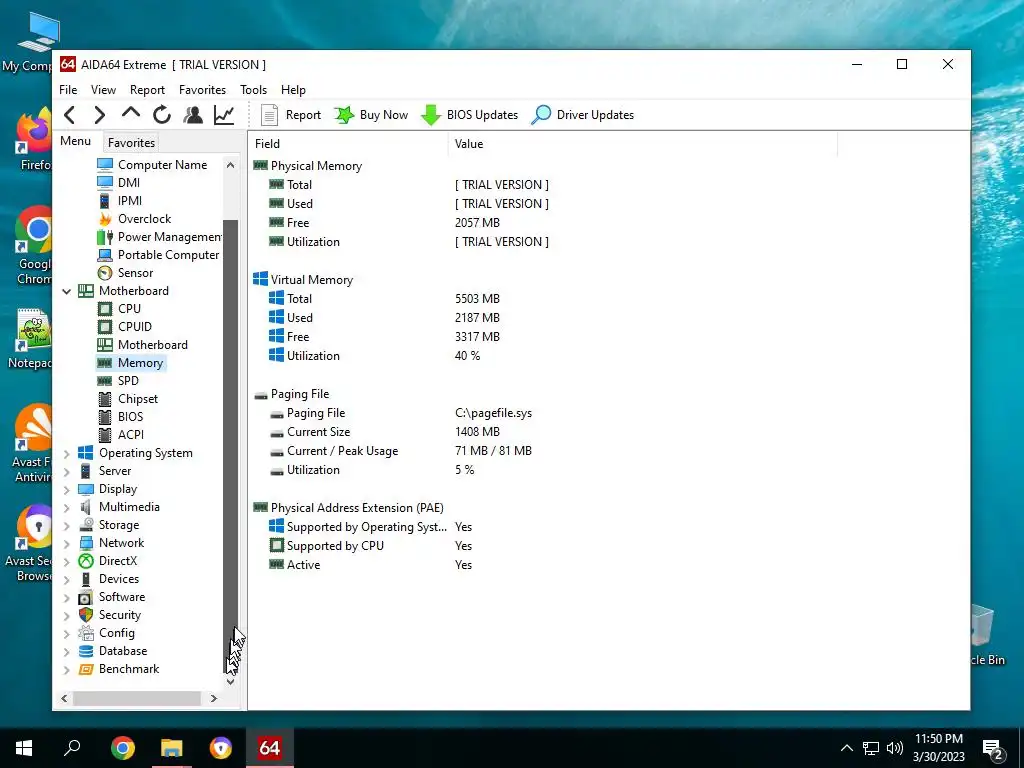The image size is (1024, 768).
Task: Open the Tools menu
Action: pos(253,89)
